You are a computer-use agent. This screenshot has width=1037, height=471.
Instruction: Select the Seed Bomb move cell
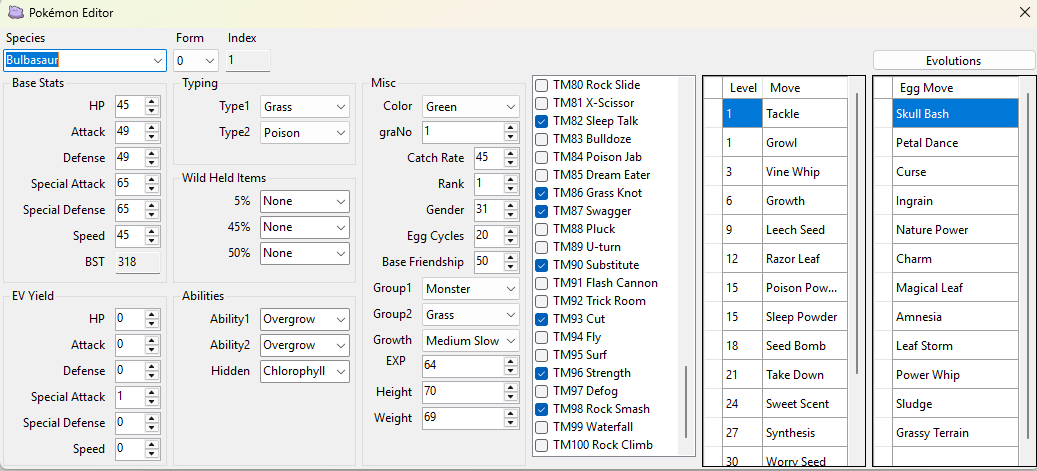tap(804, 346)
